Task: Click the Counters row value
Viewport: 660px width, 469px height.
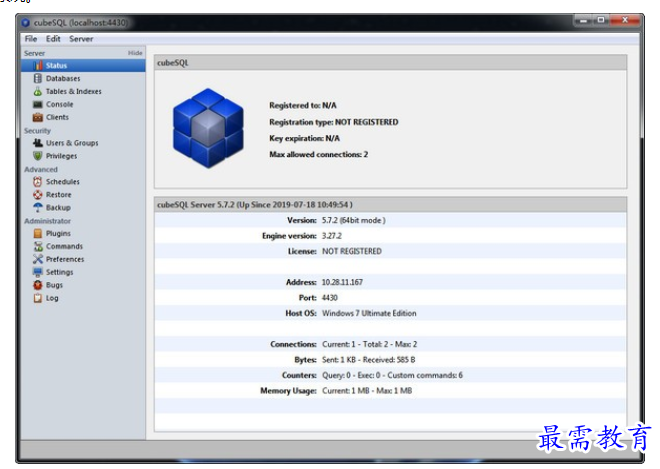Action: pos(392,375)
